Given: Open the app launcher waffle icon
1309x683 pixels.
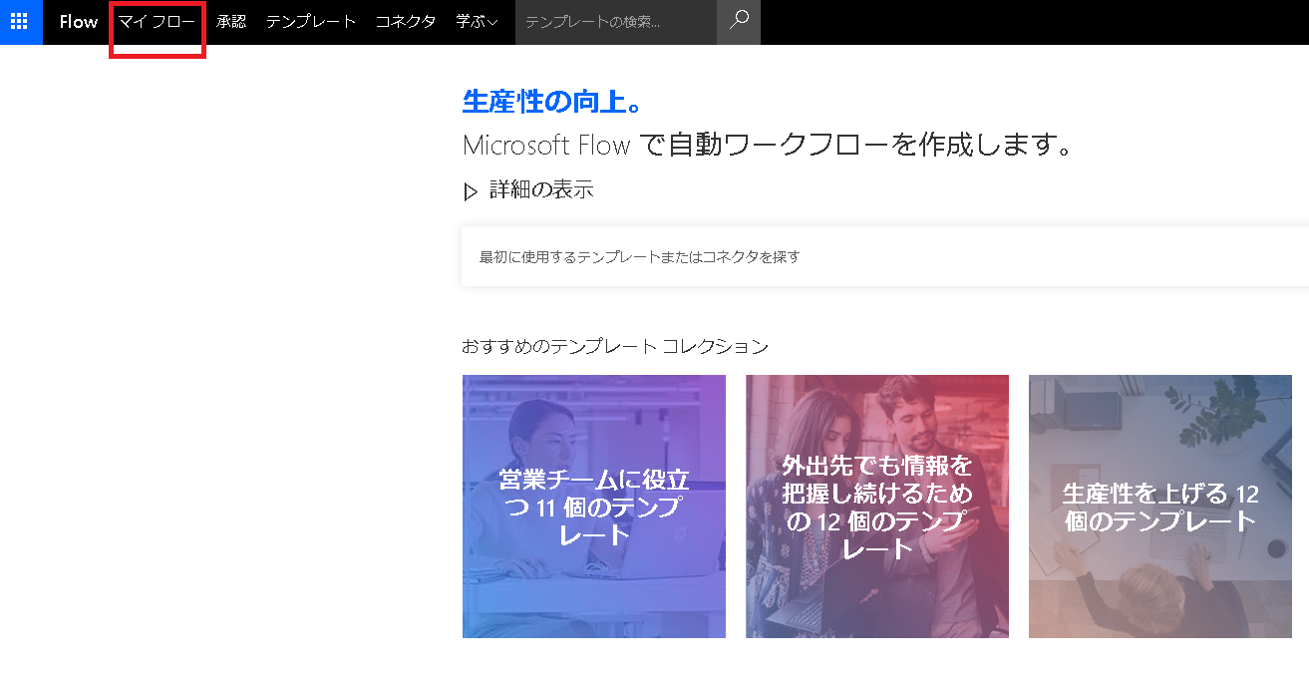Looking at the screenshot, I should [20, 21].
